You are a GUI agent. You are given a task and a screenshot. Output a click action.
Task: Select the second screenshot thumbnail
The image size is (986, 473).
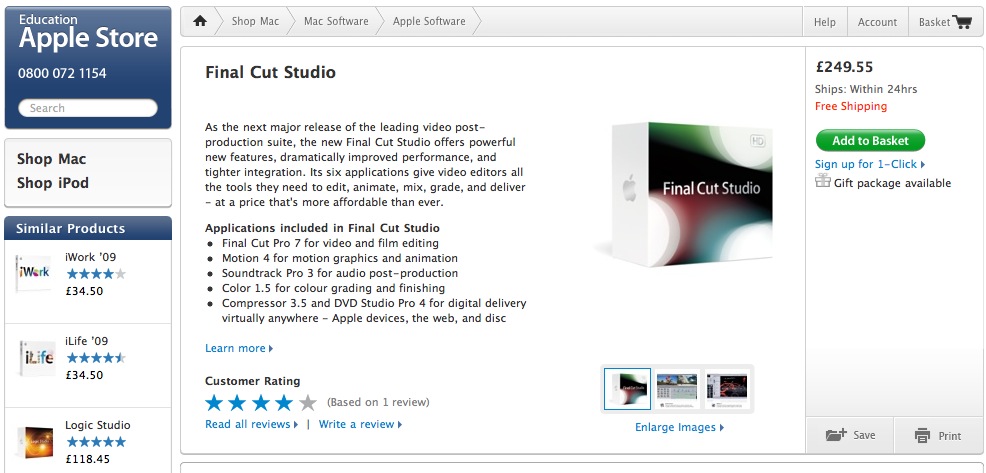pyautogui.click(x=677, y=389)
